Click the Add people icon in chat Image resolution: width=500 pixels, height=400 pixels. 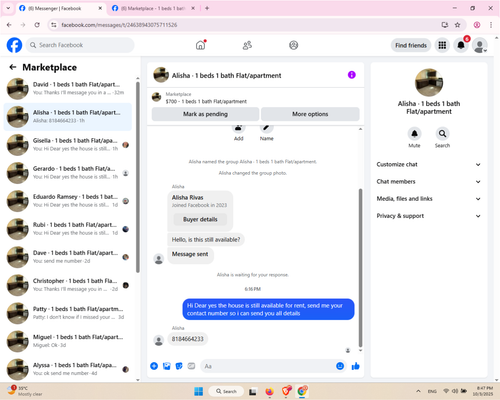[x=239, y=128]
